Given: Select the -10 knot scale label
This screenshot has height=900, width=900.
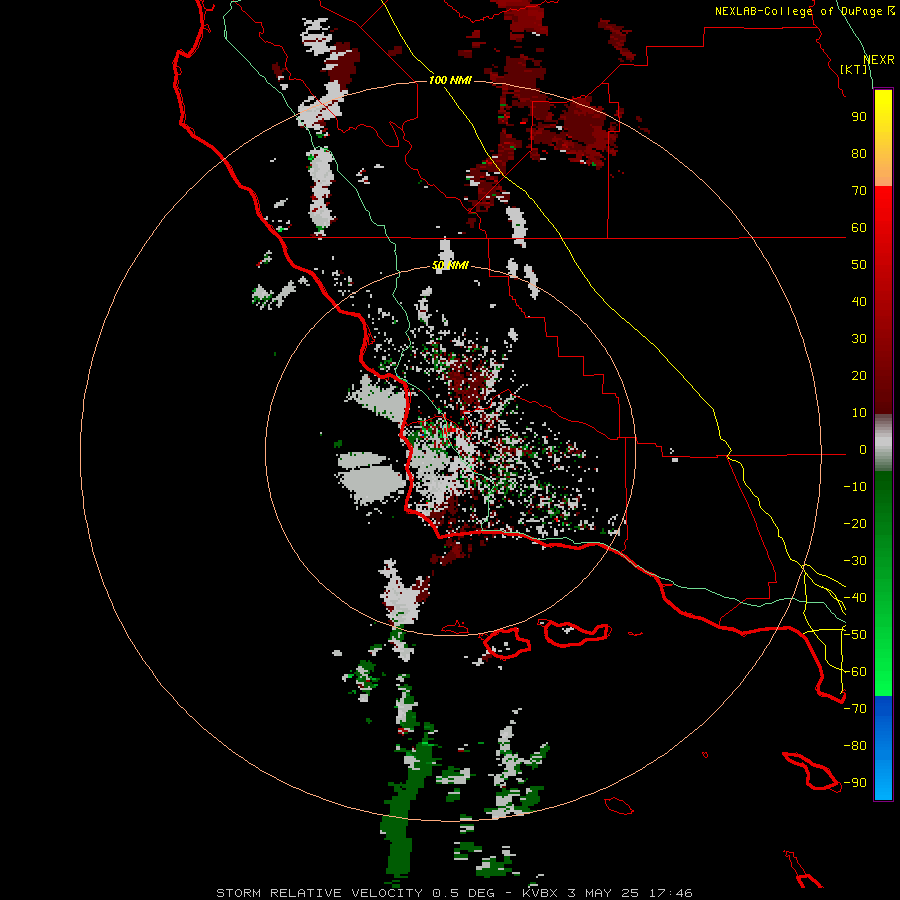Looking at the screenshot, I should click(x=855, y=487).
